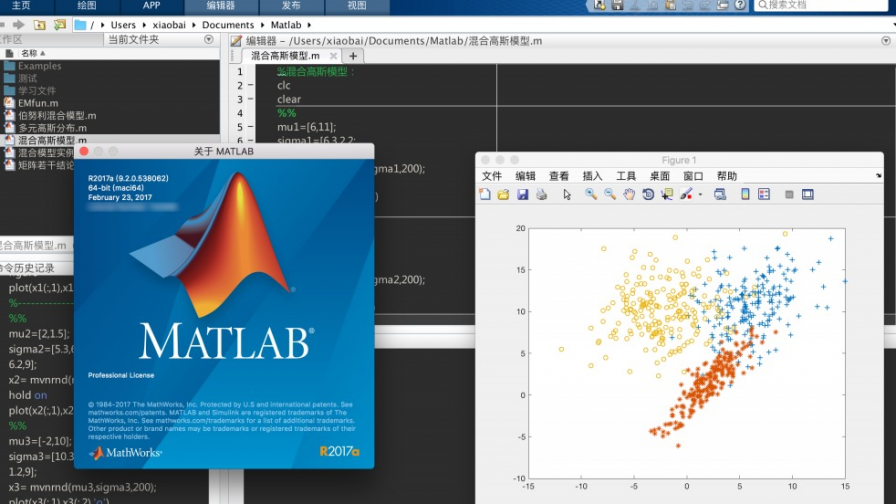
Task: Switch to the 视图 ribbon tab
Action: tap(357, 6)
